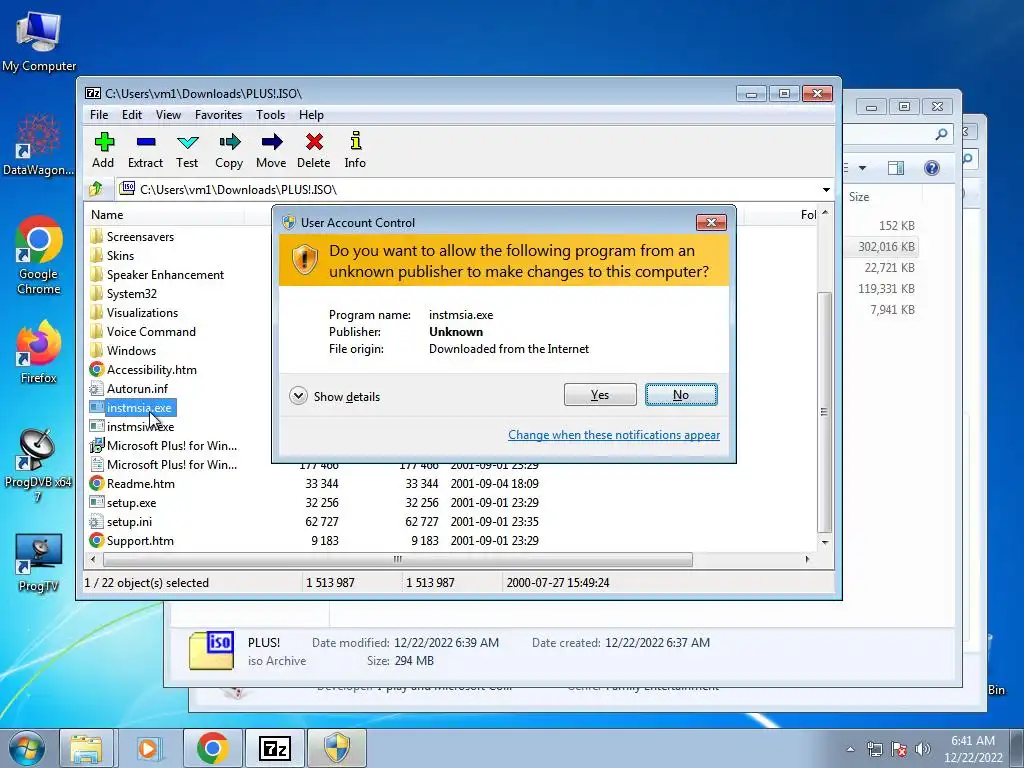The image size is (1024, 768).
Task: Open the Edit menu
Action: tap(132, 115)
